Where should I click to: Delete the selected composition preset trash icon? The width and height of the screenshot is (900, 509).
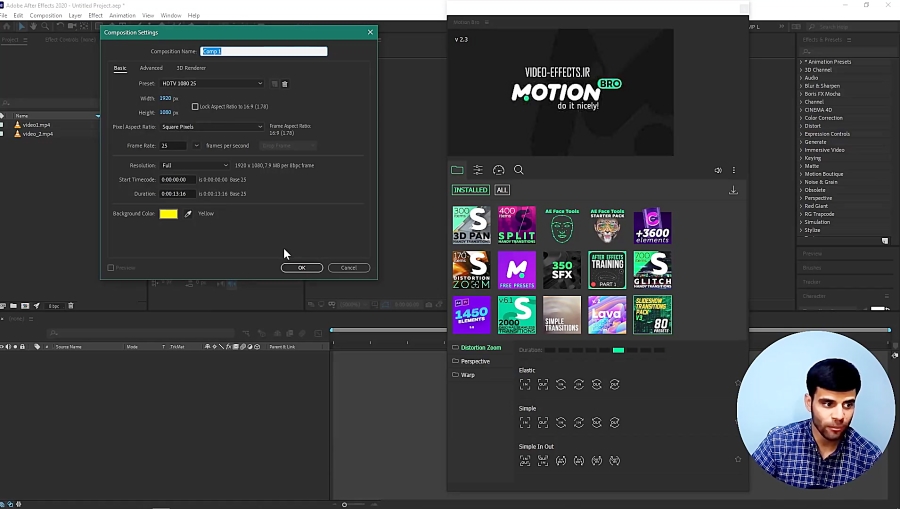285,84
